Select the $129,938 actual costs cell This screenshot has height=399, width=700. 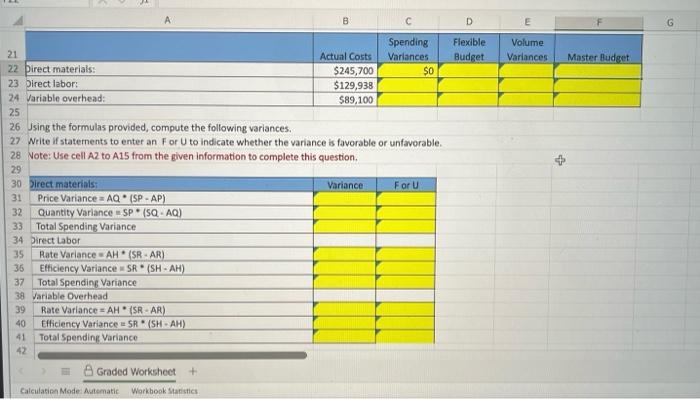tap(346, 85)
